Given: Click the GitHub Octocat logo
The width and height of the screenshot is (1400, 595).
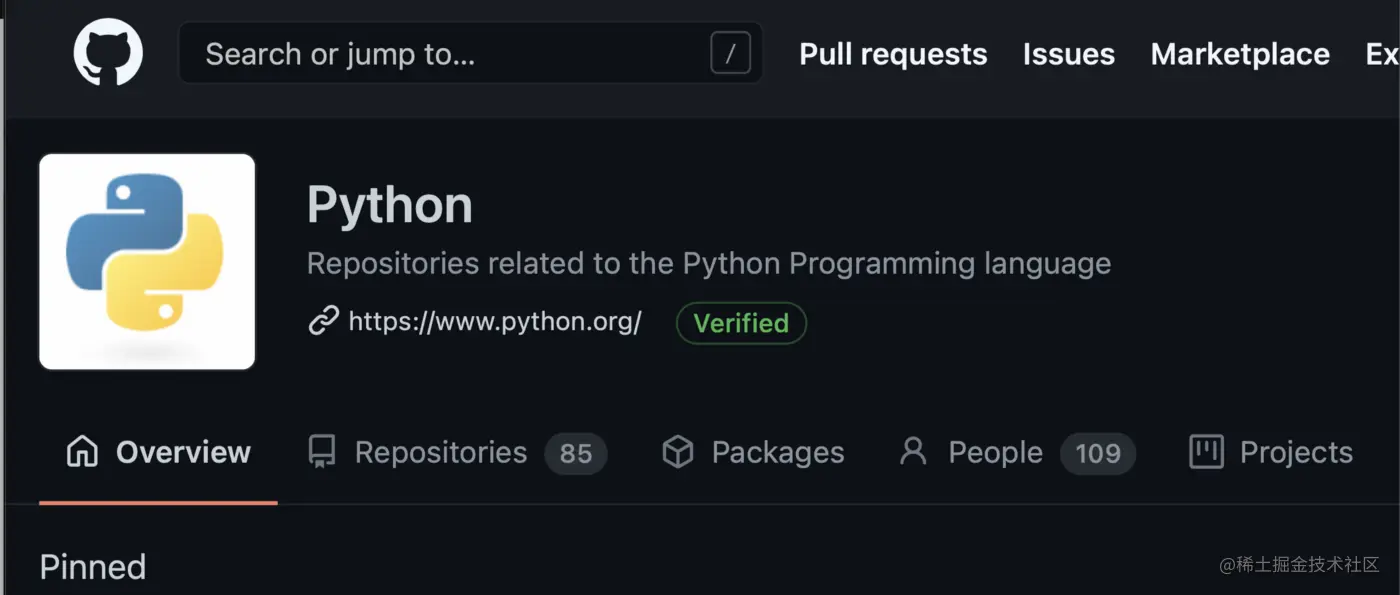Looking at the screenshot, I should (108, 53).
